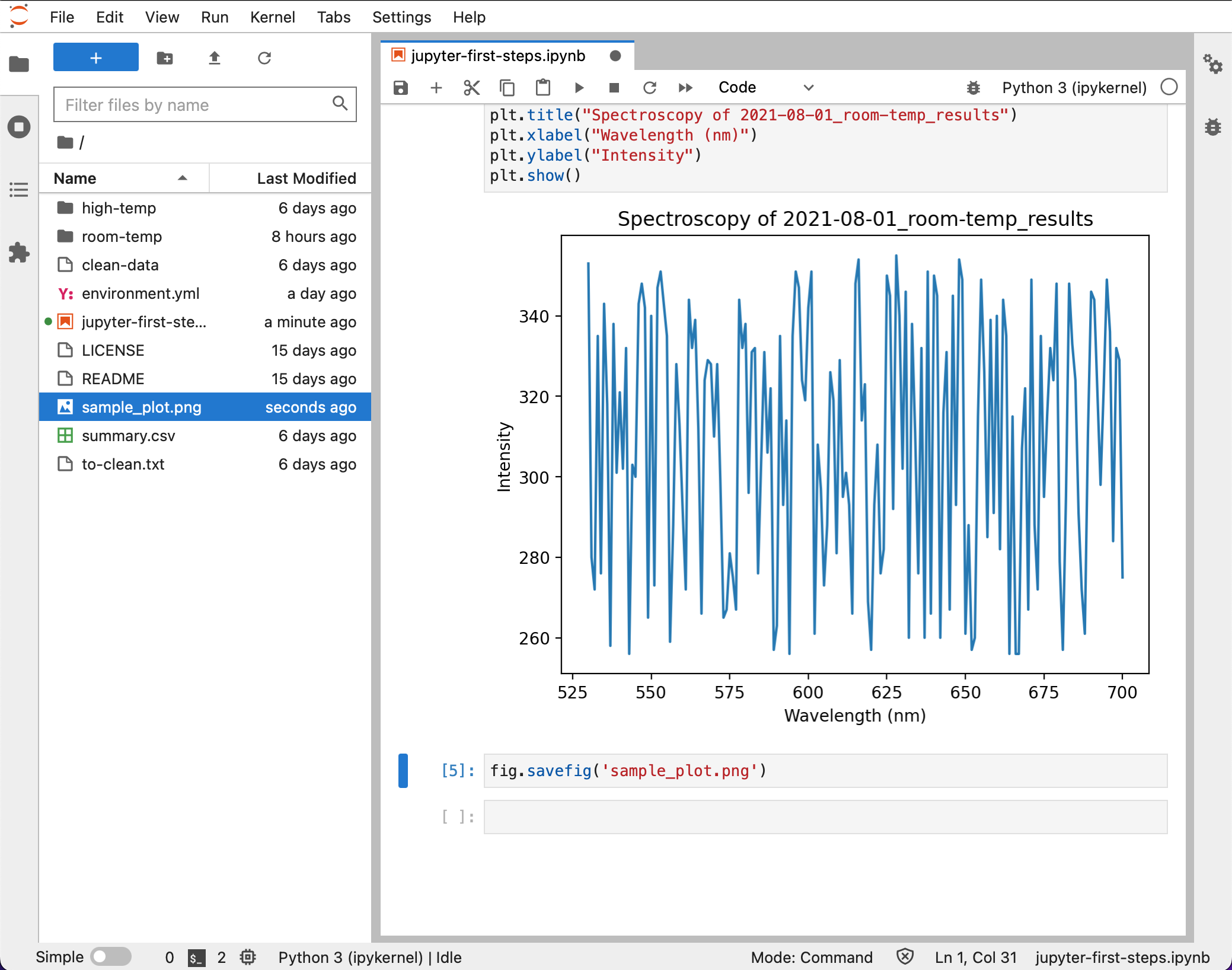Image resolution: width=1232 pixels, height=970 pixels.
Task: Open the file browser sidebar tab
Action: click(x=19, y=63)
